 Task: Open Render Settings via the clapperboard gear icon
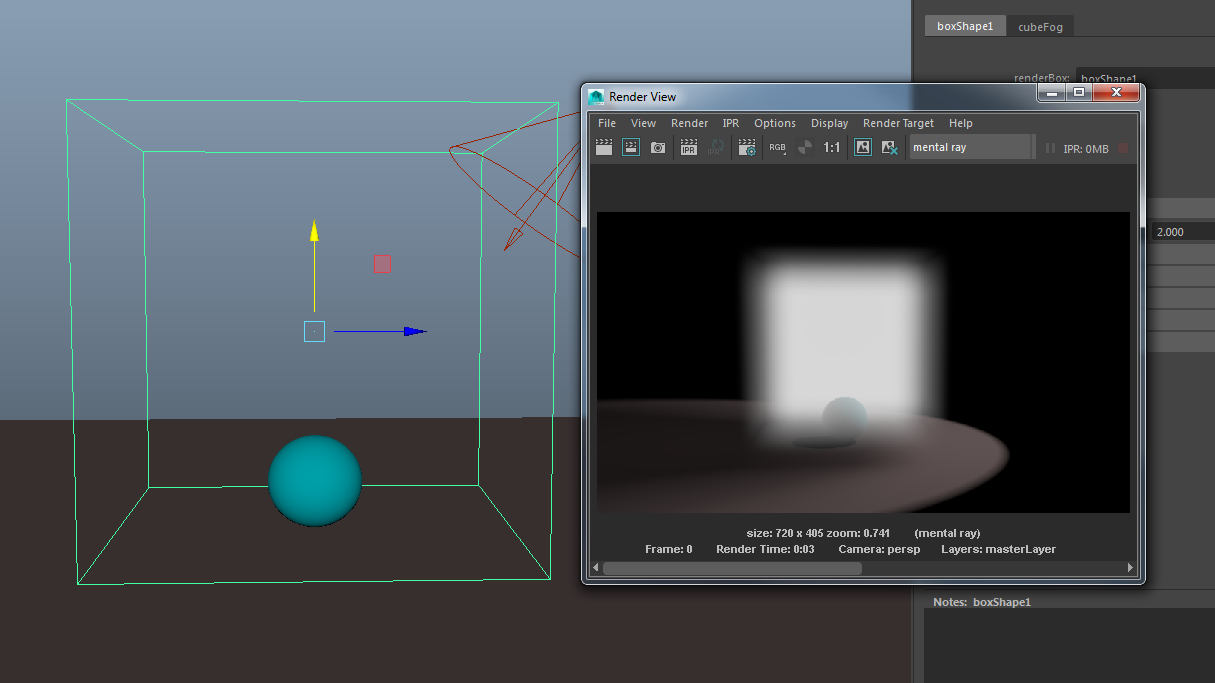[x=747, y=148]
